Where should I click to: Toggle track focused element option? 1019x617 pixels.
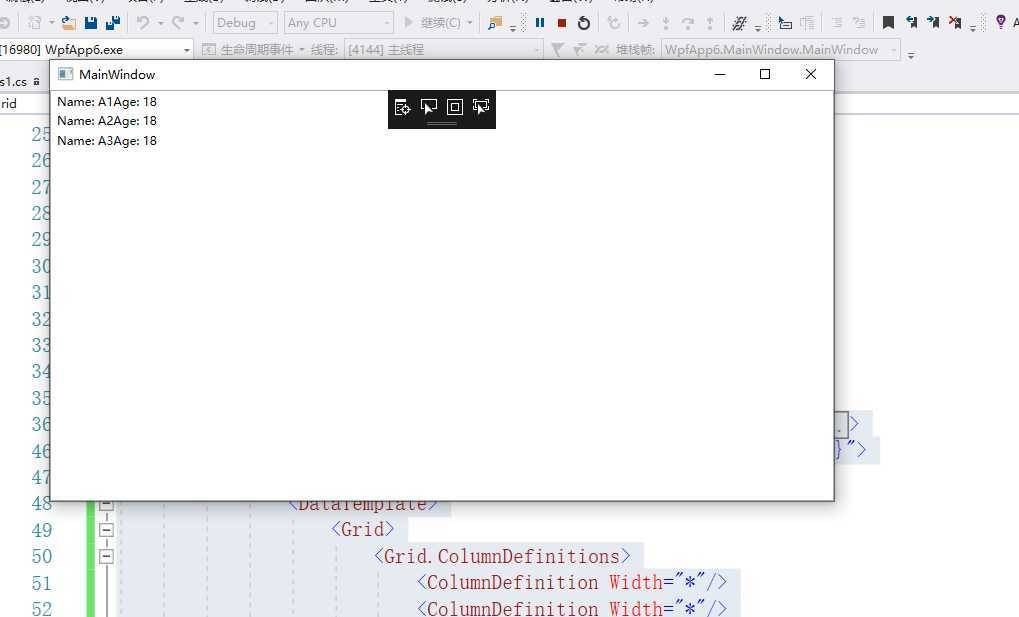481,107
